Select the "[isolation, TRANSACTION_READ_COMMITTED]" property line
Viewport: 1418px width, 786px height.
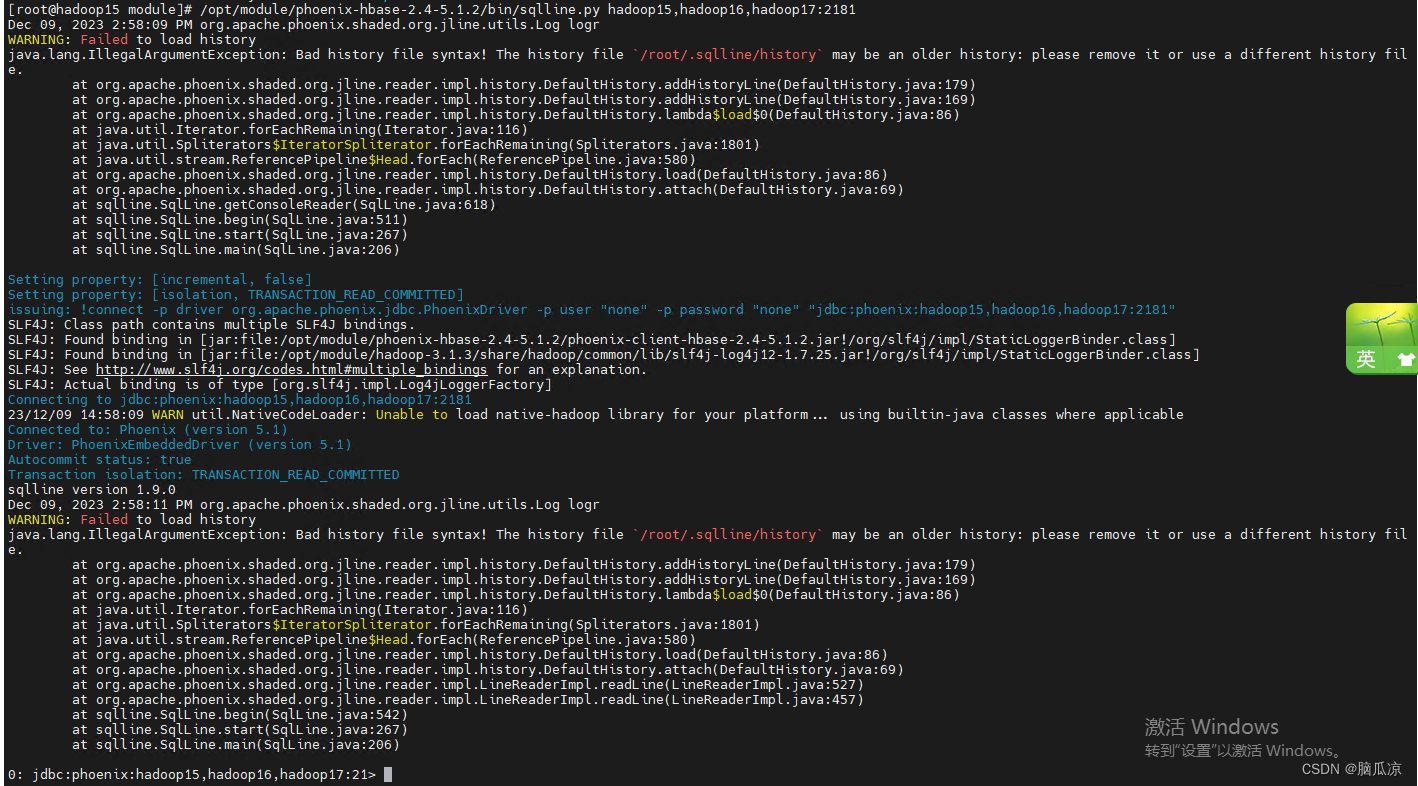236,294
